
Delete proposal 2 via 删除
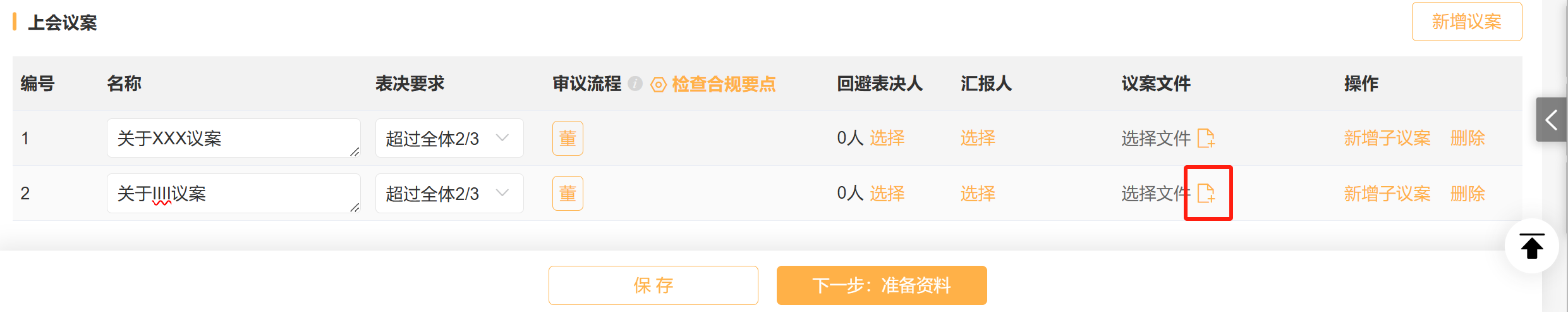click(1468, 193)
